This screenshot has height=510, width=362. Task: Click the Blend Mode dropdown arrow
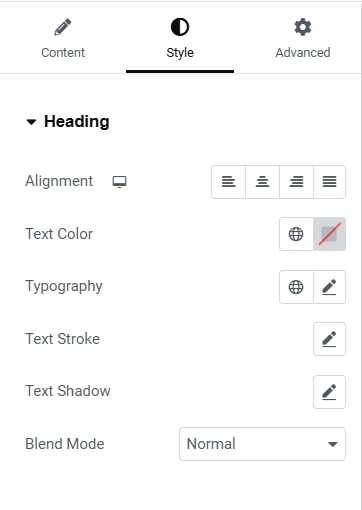coord(333,444)
